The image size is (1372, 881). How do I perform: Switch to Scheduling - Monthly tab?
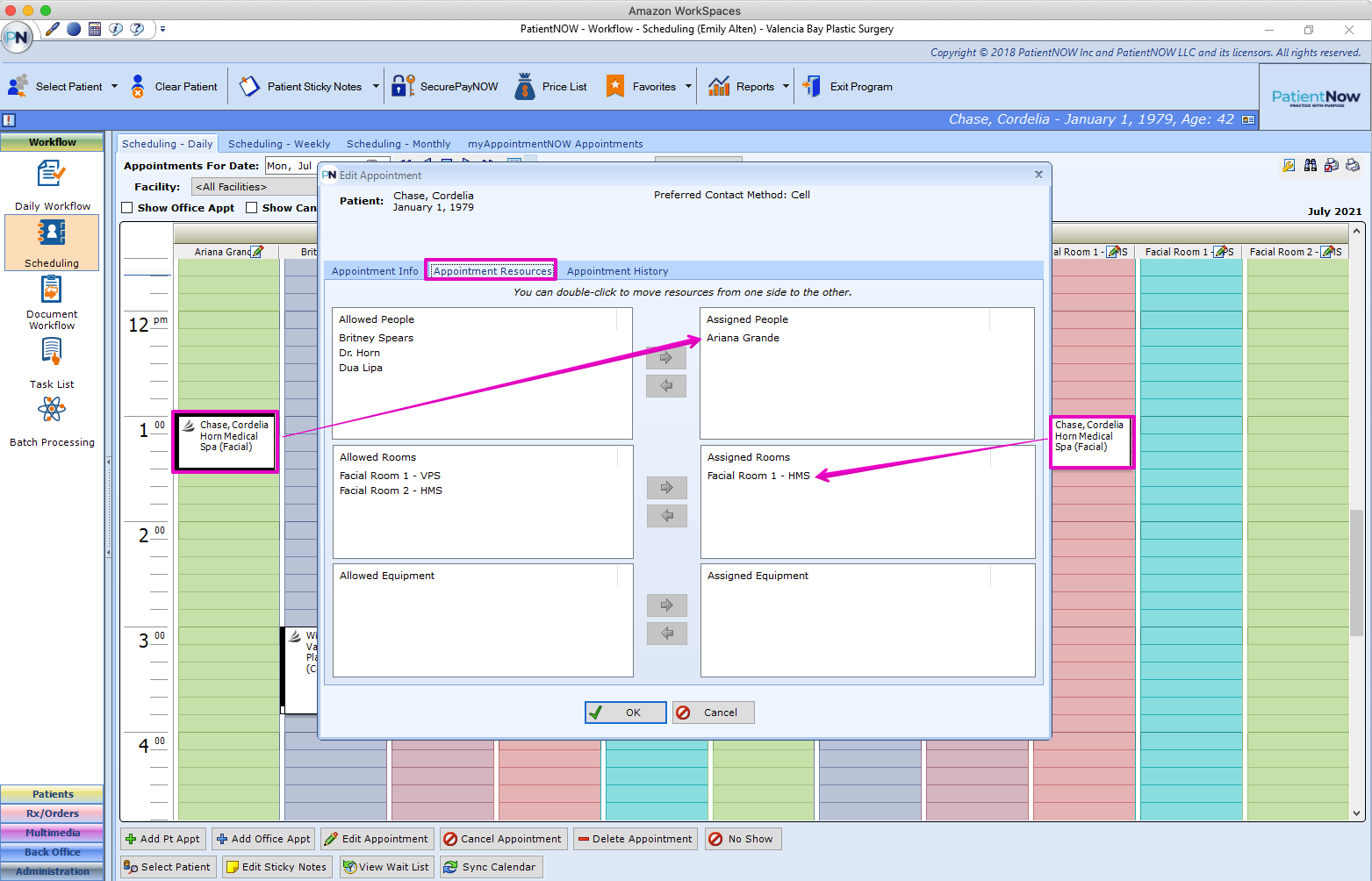coord(399,144)
